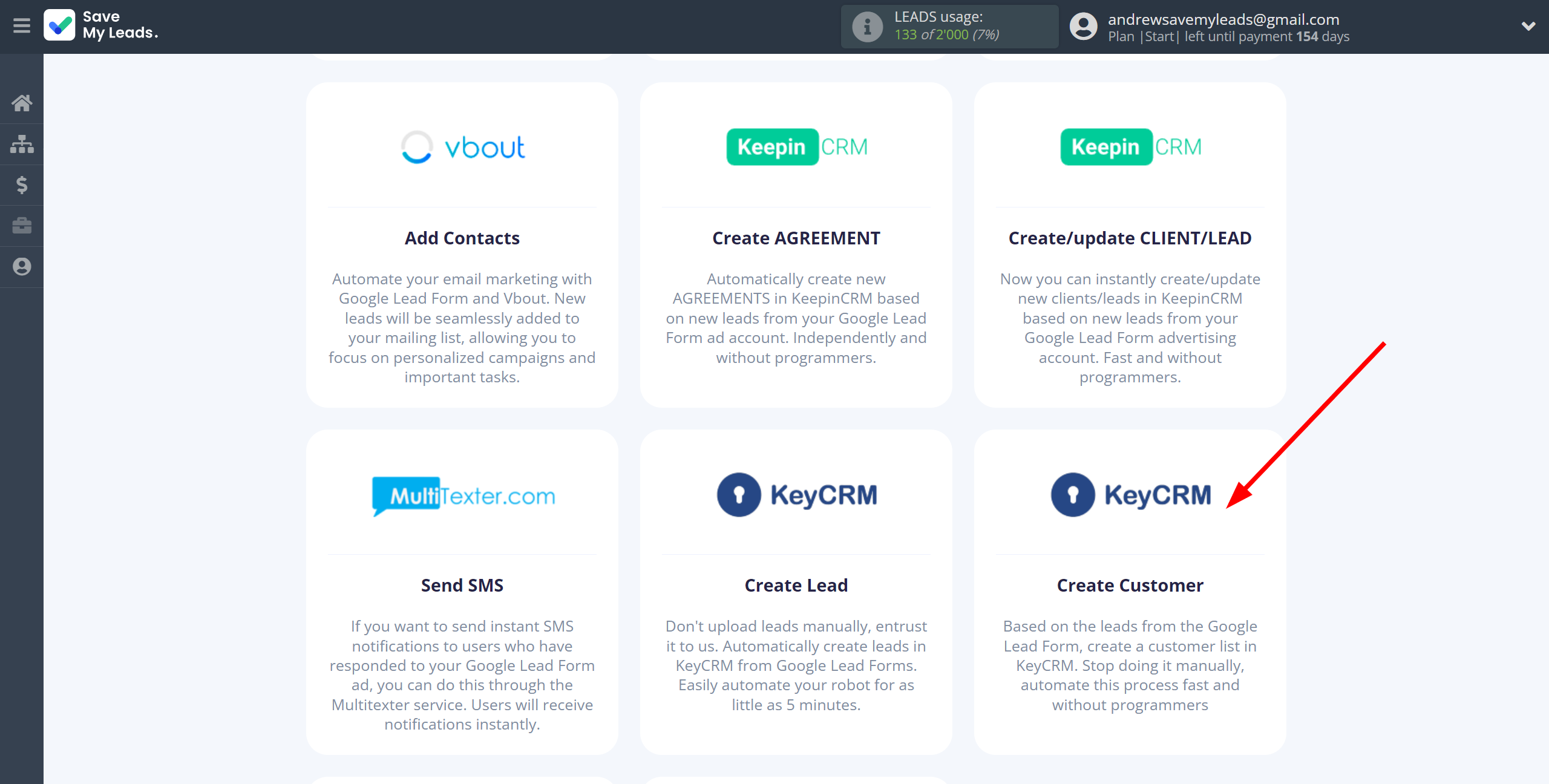Viewport: 1549px width, 784px height.
Task: Click the Plan Start payment days text
Action: click(x=1228, y=36)
